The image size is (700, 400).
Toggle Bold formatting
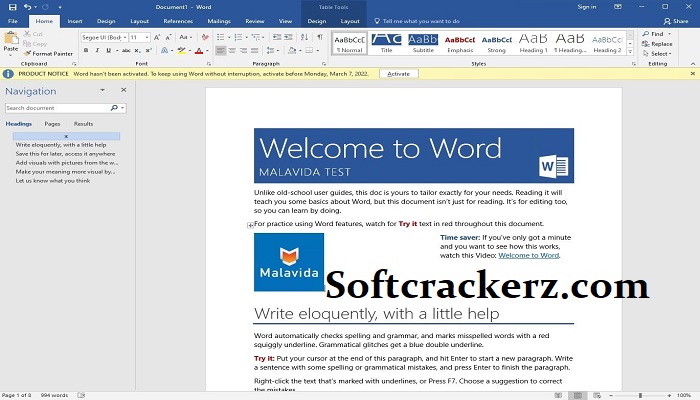point(86,50)
